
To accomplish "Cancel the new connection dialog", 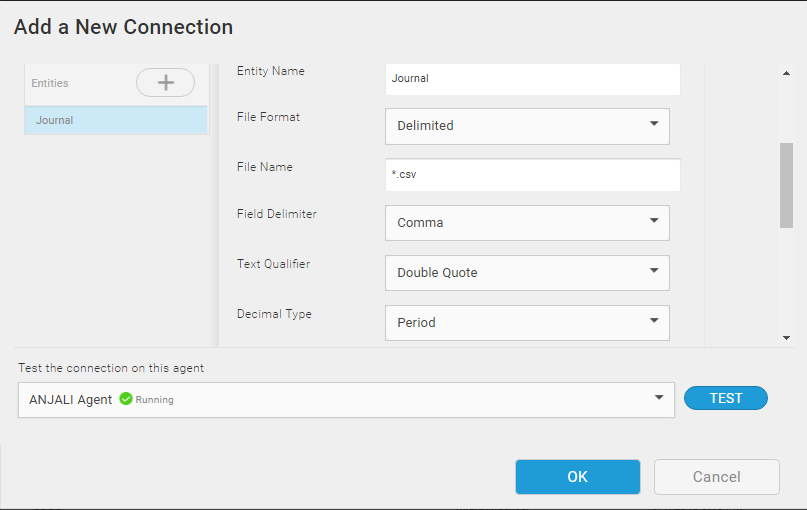I will (x=716, y=477).
